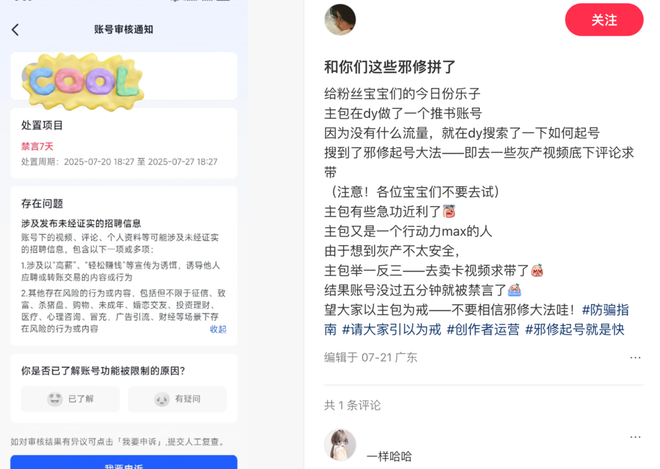This screenshot has width=660, height=469.
Task: Tap the blue 我要申诉 appeal button
Action: tap(124, 462)
